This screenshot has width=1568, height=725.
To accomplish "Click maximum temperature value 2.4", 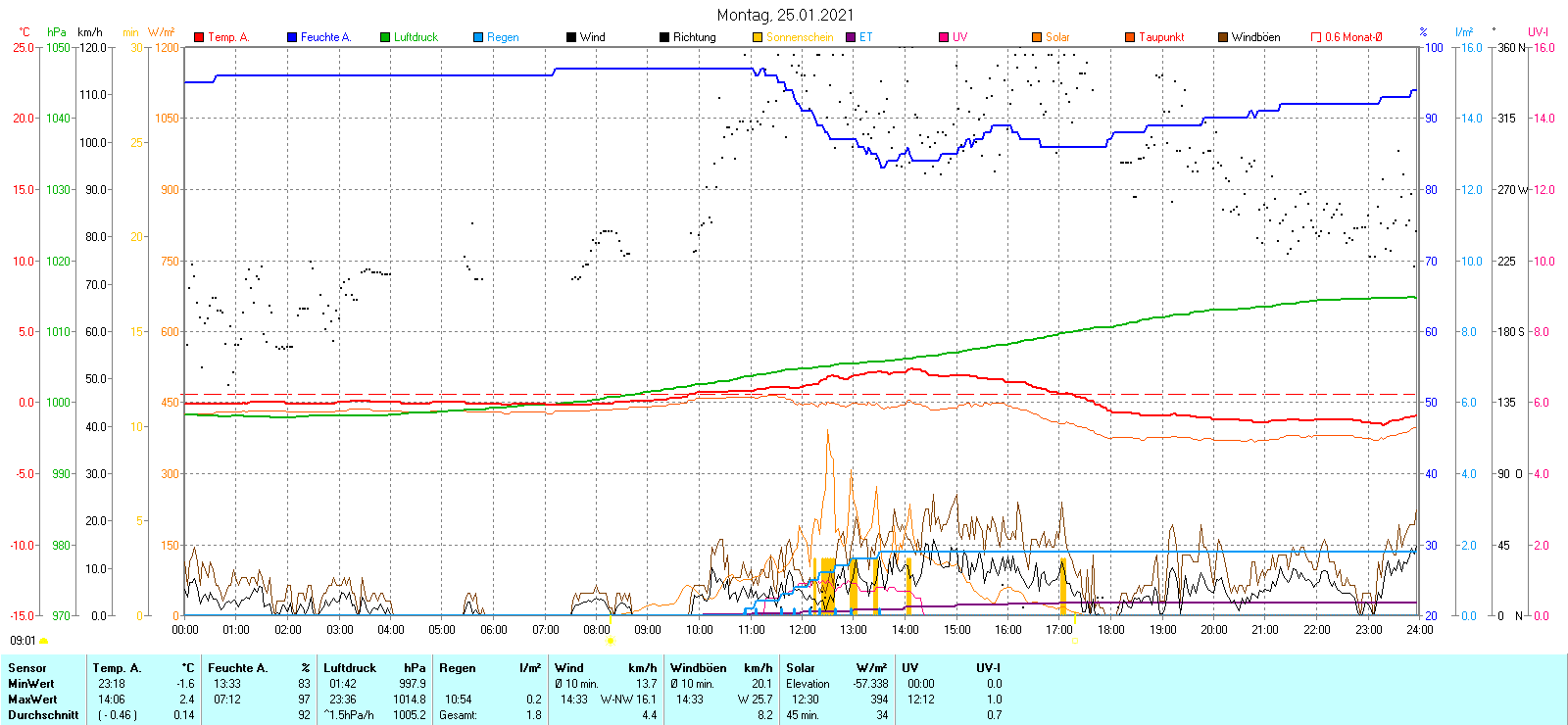I will 187,700.
